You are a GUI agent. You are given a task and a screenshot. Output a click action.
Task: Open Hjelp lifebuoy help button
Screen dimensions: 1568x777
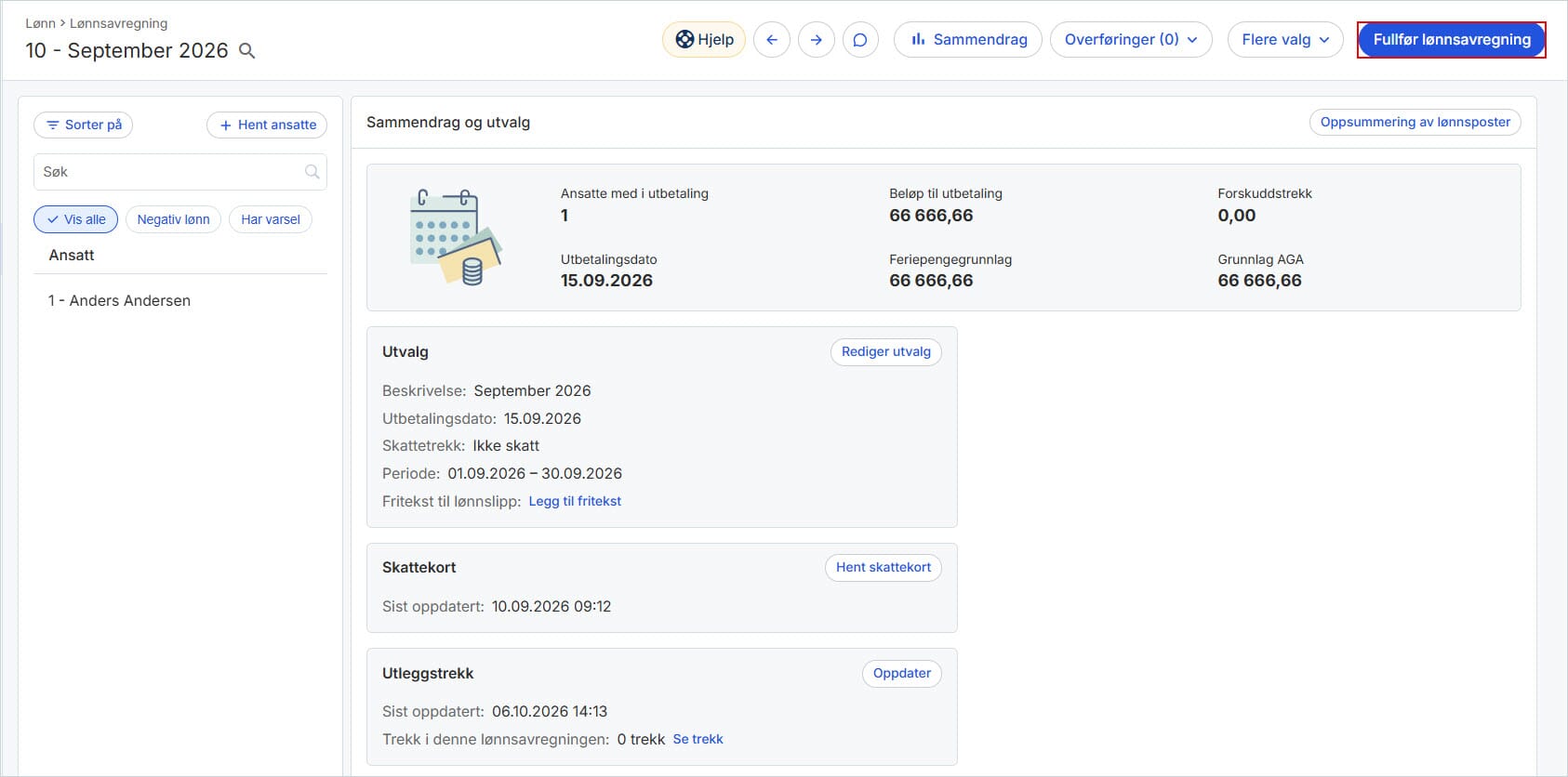704,40
